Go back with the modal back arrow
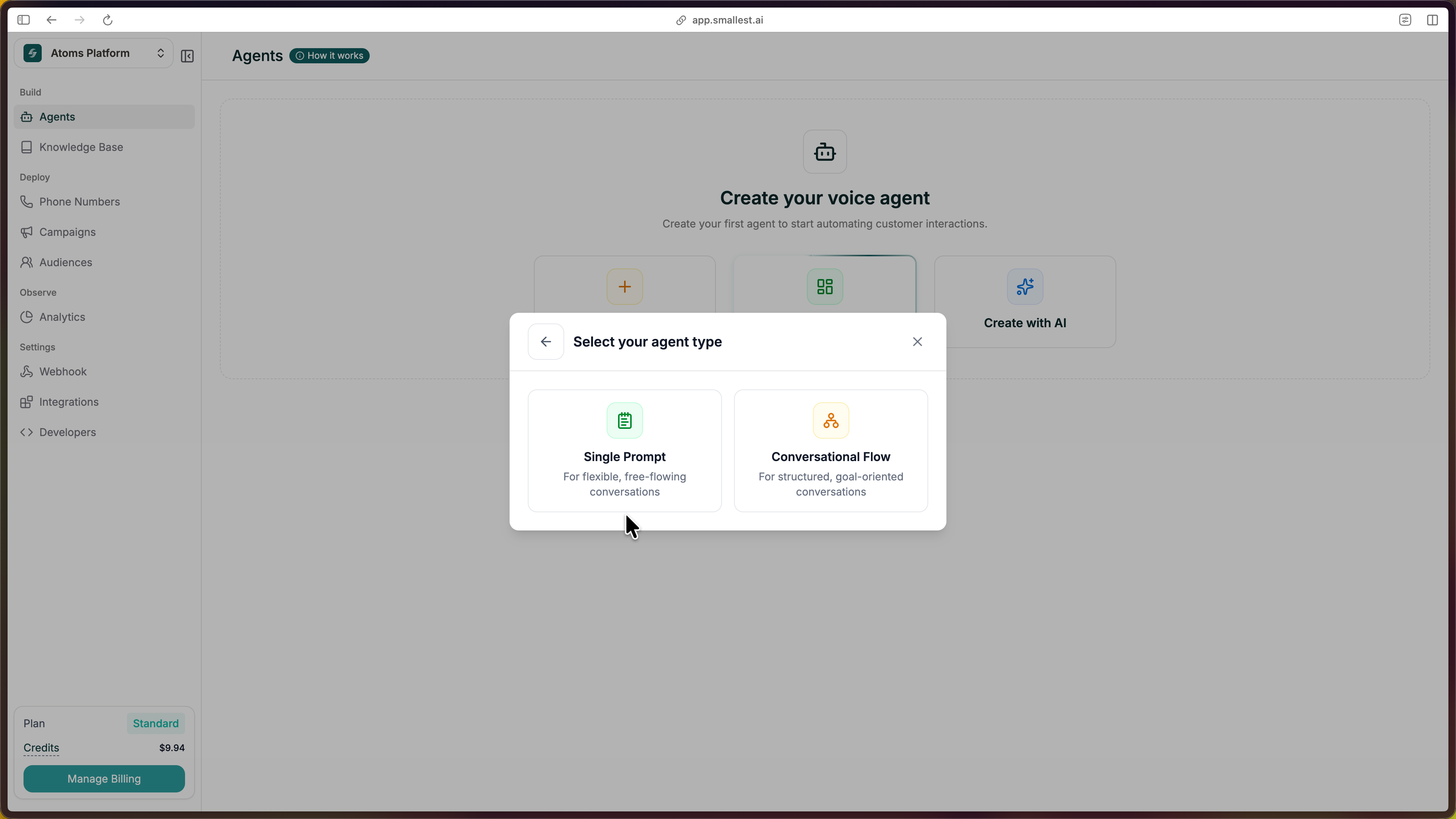Image resolution: width=1456 pixels, height=819 pixels. 546,341
